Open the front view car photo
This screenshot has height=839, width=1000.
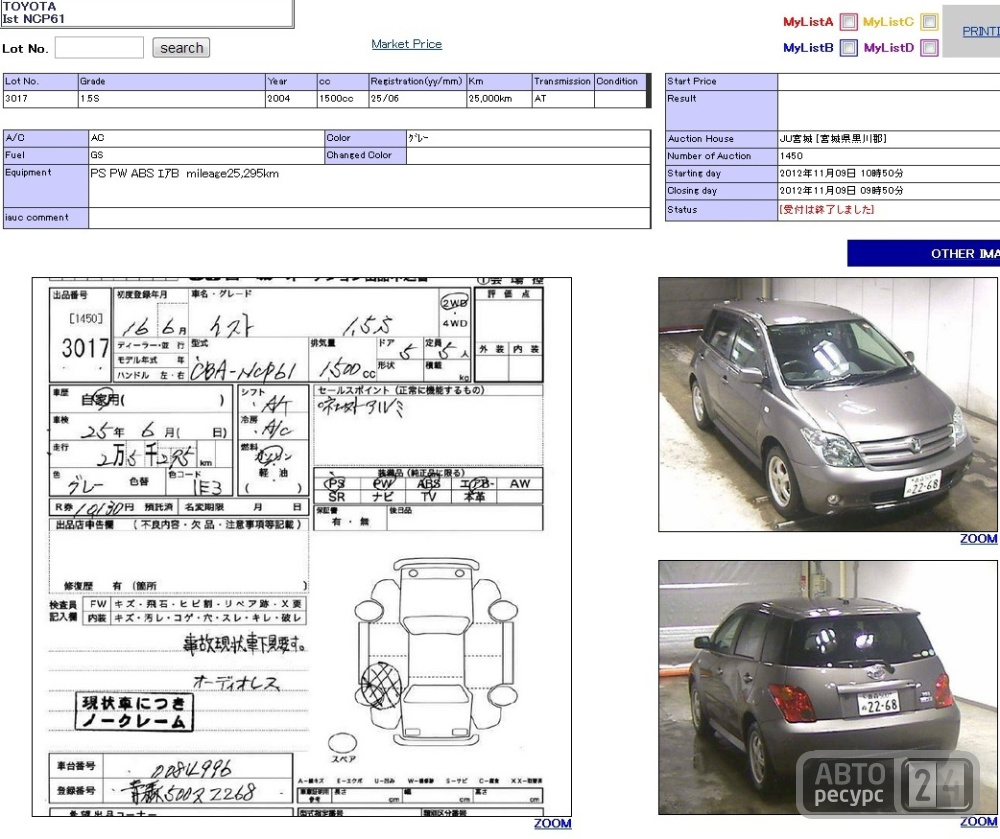coord(828,404)
